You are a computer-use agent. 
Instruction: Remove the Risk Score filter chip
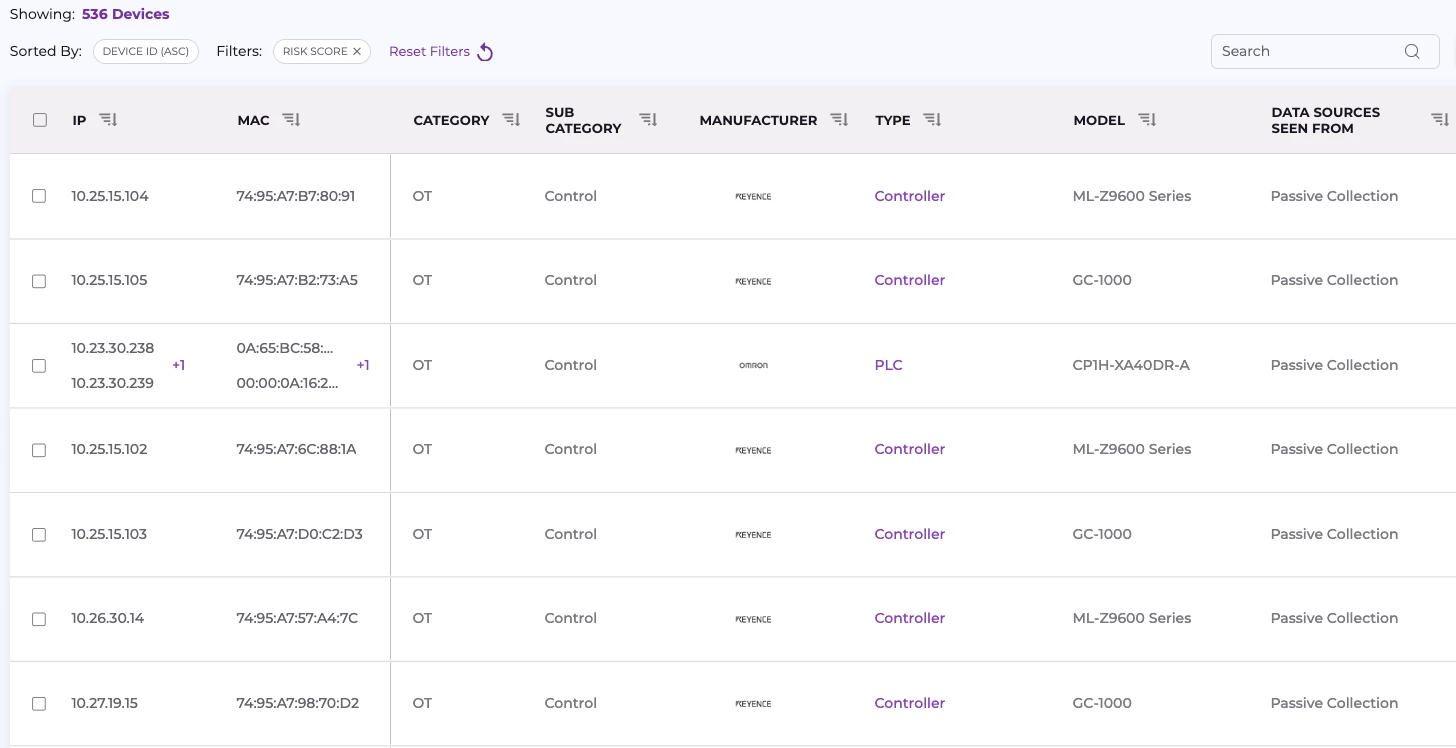(357, 52)
